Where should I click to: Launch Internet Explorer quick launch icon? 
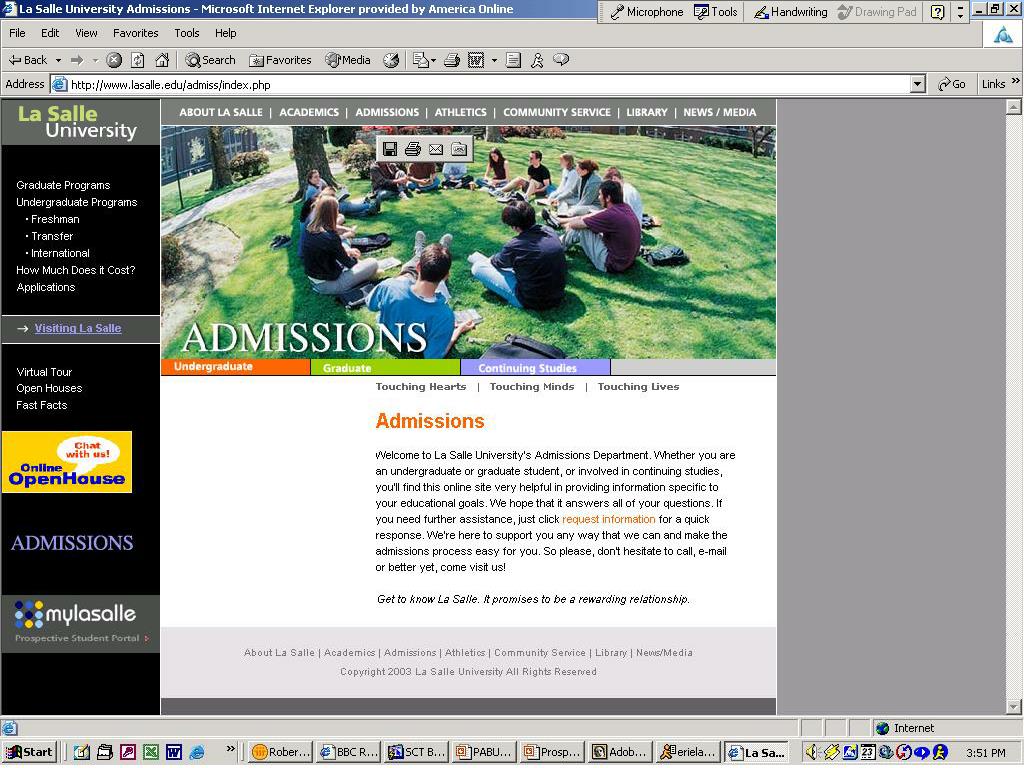click(197, 752)
